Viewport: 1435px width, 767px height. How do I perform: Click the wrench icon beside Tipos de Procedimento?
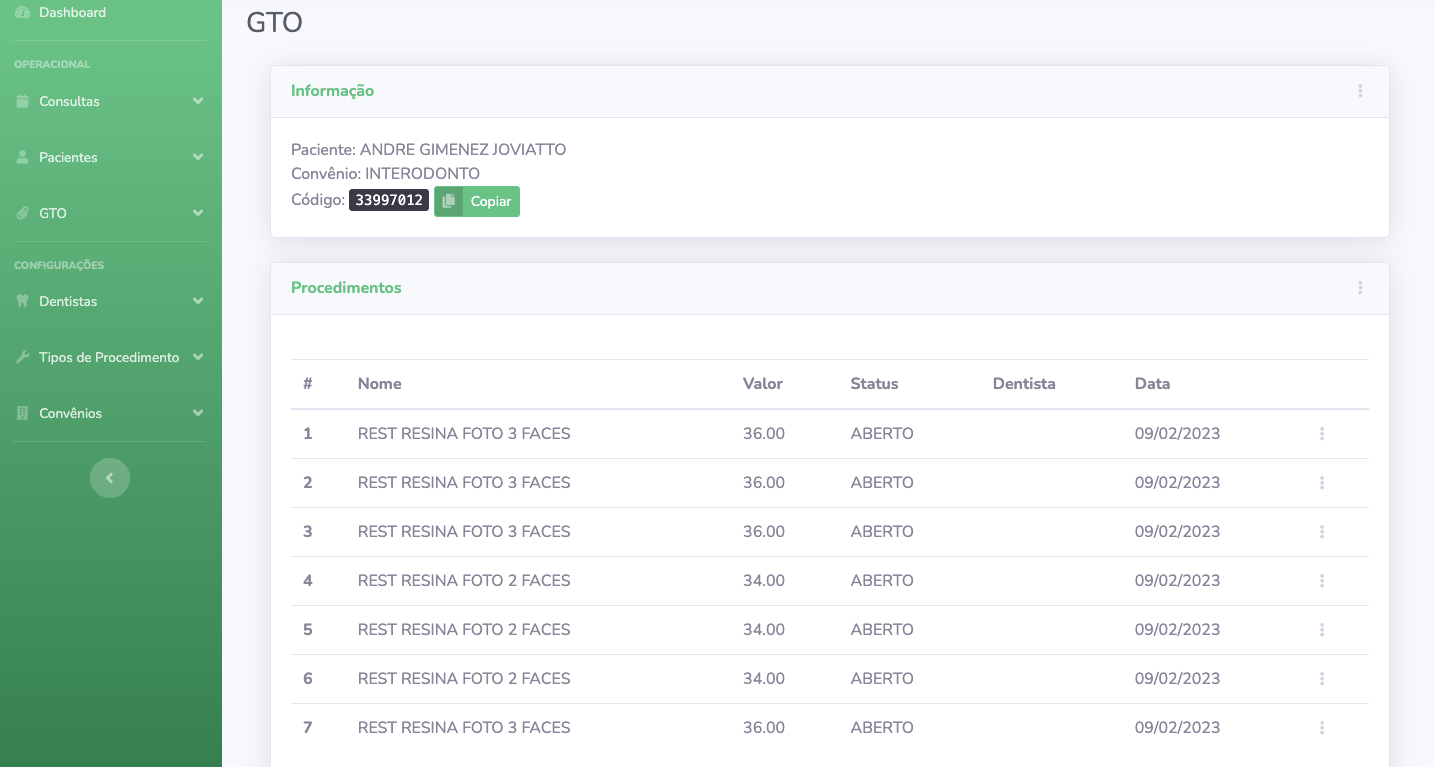coord(23,357)
